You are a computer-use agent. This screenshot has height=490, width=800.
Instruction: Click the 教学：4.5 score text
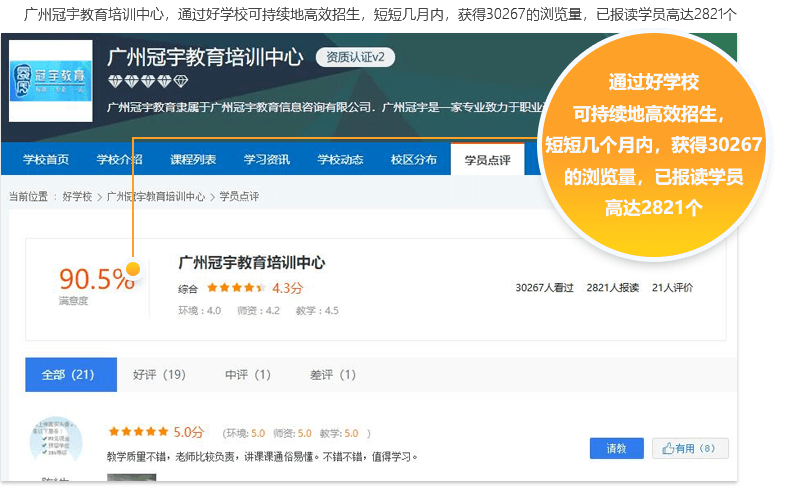(x=317, y=310)
